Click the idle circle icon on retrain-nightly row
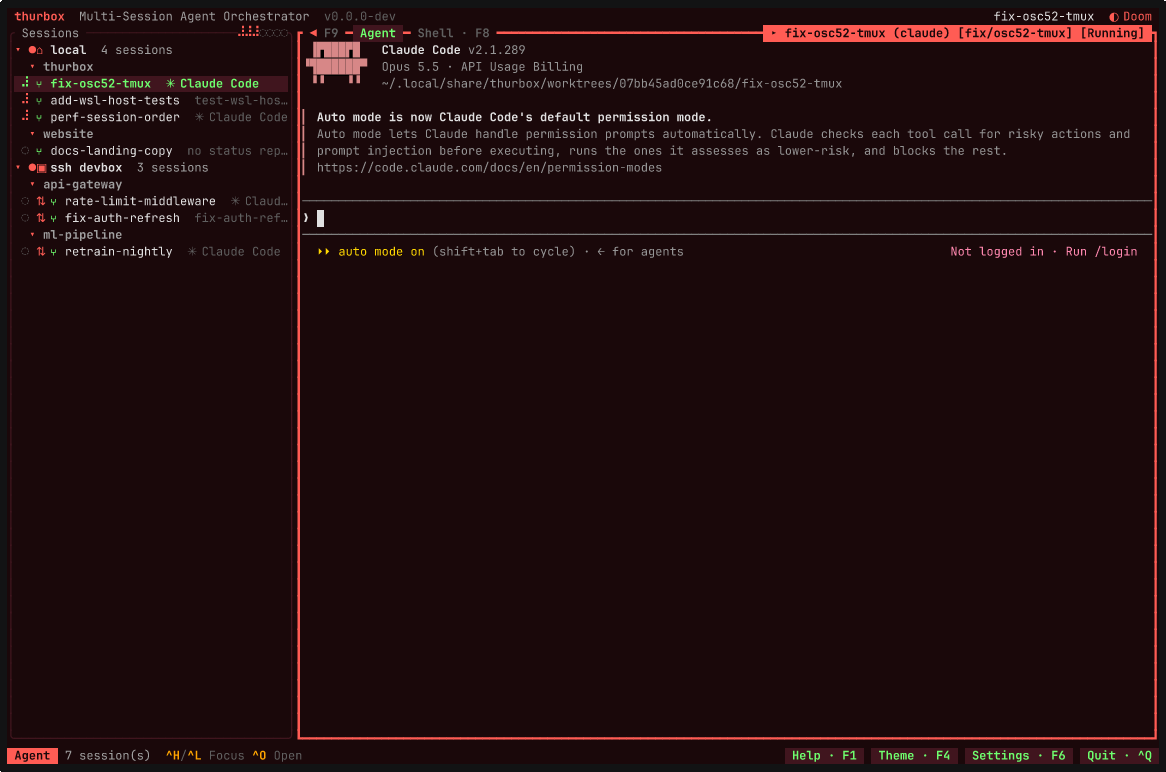The width and height of the screenshot is (1166, 772). pyautogui.click(x=25, y=252)
